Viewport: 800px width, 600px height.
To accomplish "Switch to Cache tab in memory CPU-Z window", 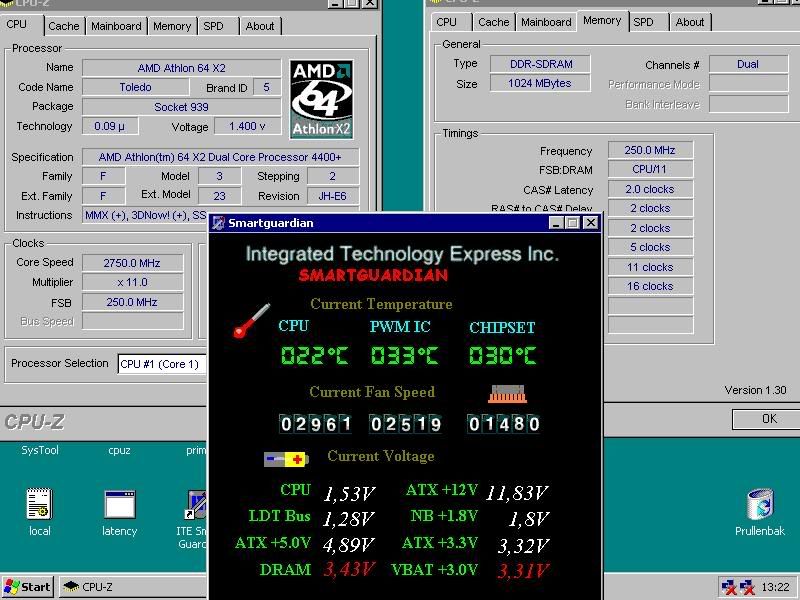I will point(493,22).
